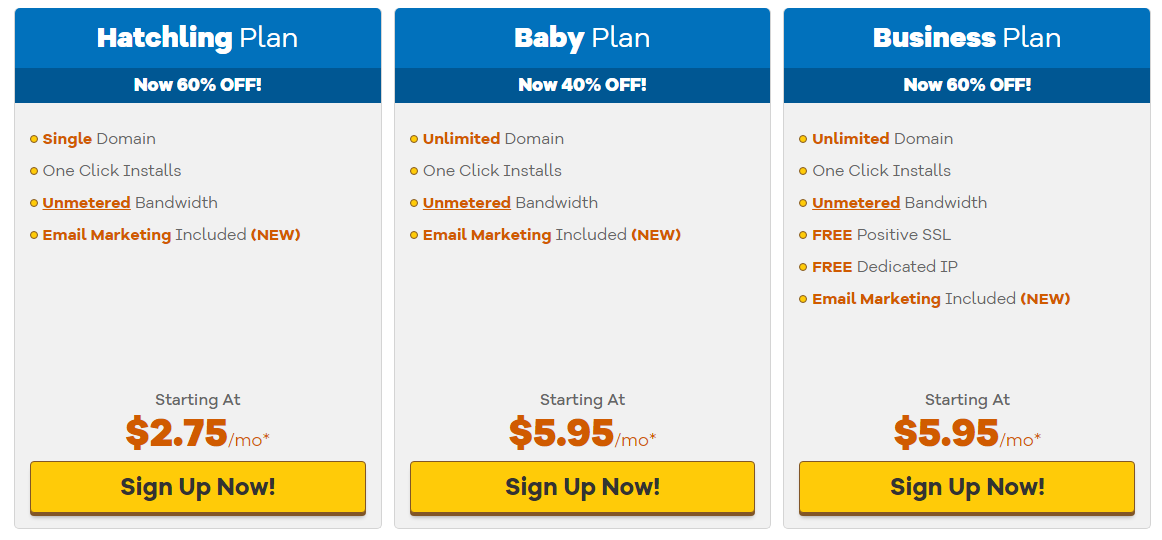This screenshot has height=540, width=1162.
Task: Click Unlimited Domain in Baby Plan
Action: 493,139
